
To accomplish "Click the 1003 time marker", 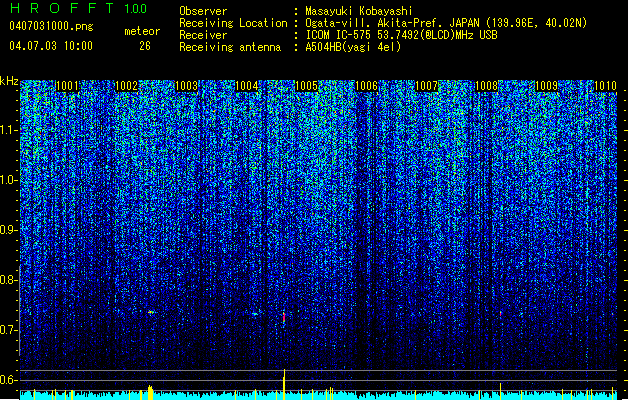I will 187,86.
